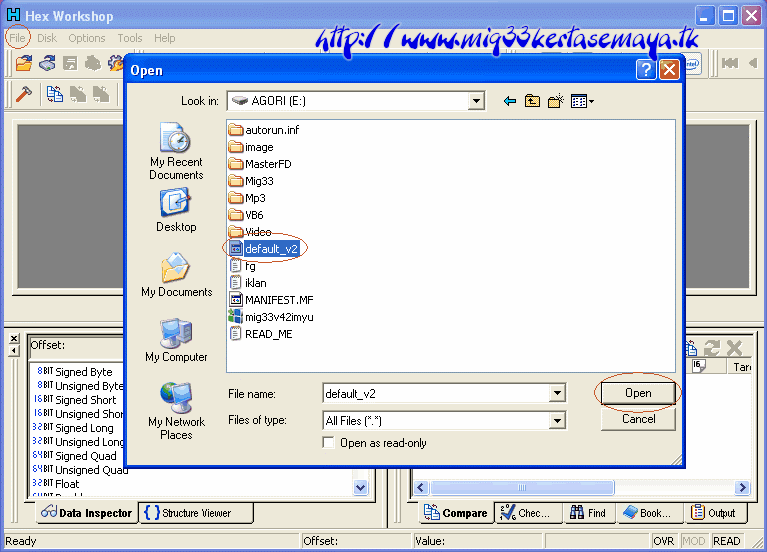This screenshot has height=552, width=767.
Task: Open the Disk menu
Action: pyautogui.click(x=47, y=38)
